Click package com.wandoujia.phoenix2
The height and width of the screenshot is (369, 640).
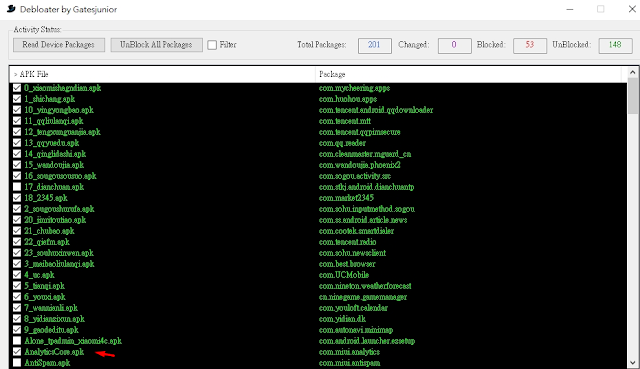coord(360,165)
